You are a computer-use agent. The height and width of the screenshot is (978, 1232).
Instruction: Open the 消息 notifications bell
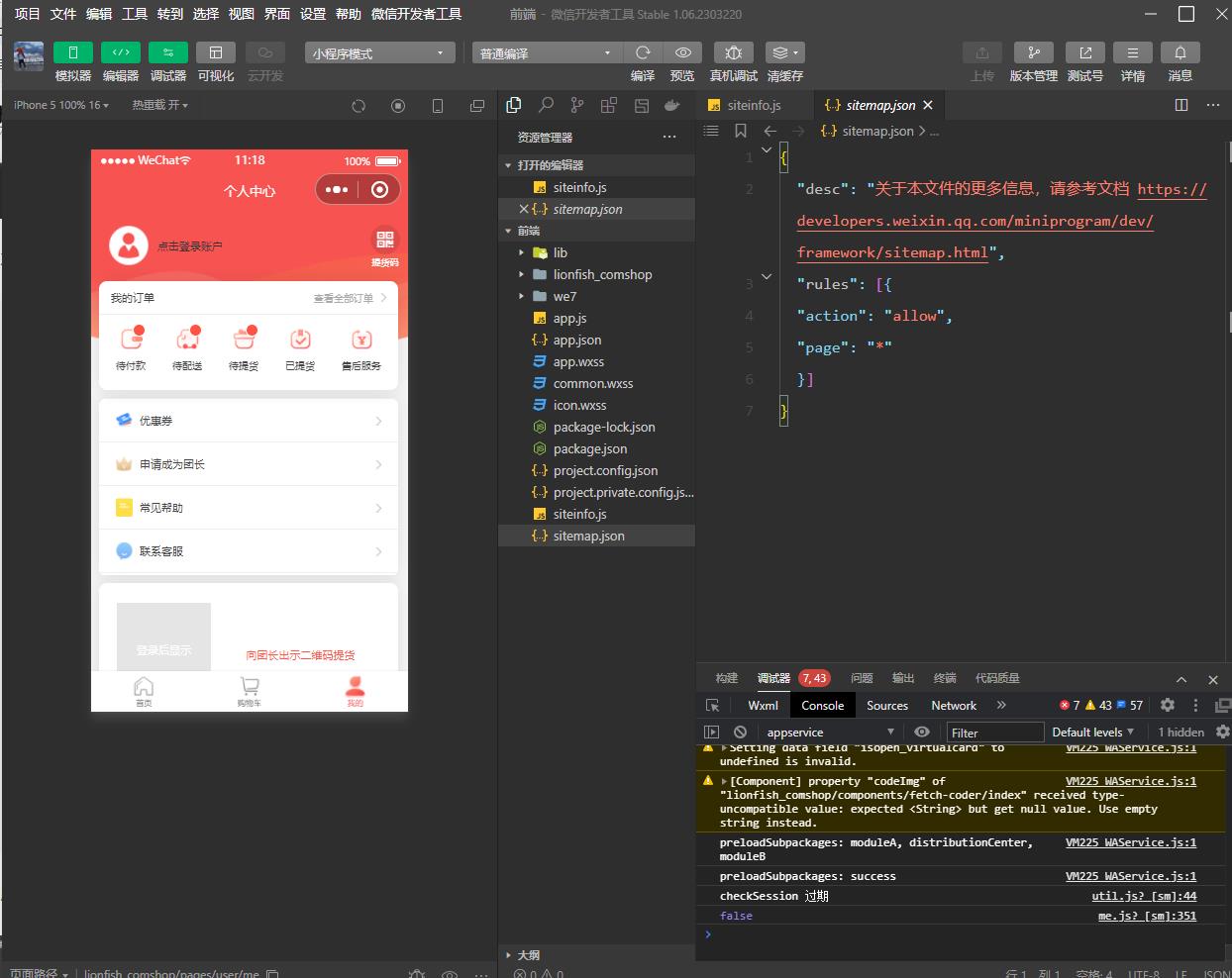point(1181,52)
